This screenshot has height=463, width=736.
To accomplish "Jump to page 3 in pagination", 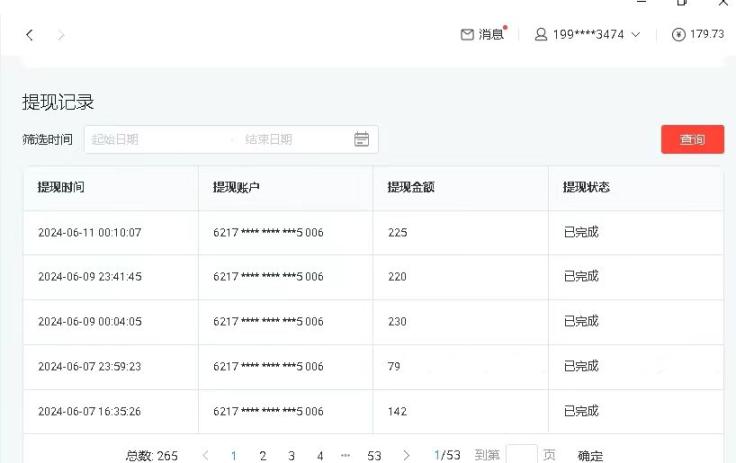I will 292,455.
